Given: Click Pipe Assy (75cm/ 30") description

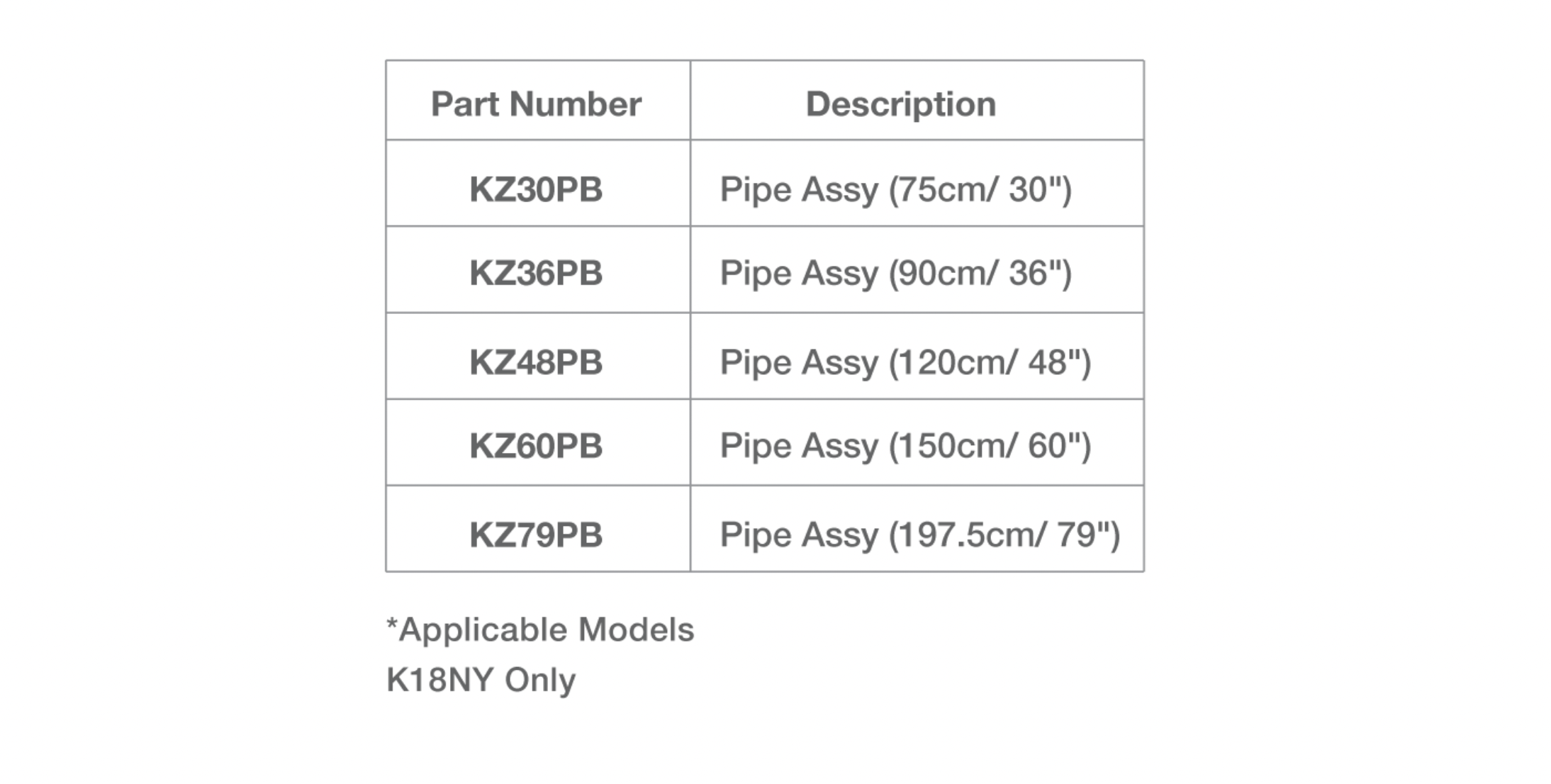Looking at the screenshot, I should (x=896, y=190).
